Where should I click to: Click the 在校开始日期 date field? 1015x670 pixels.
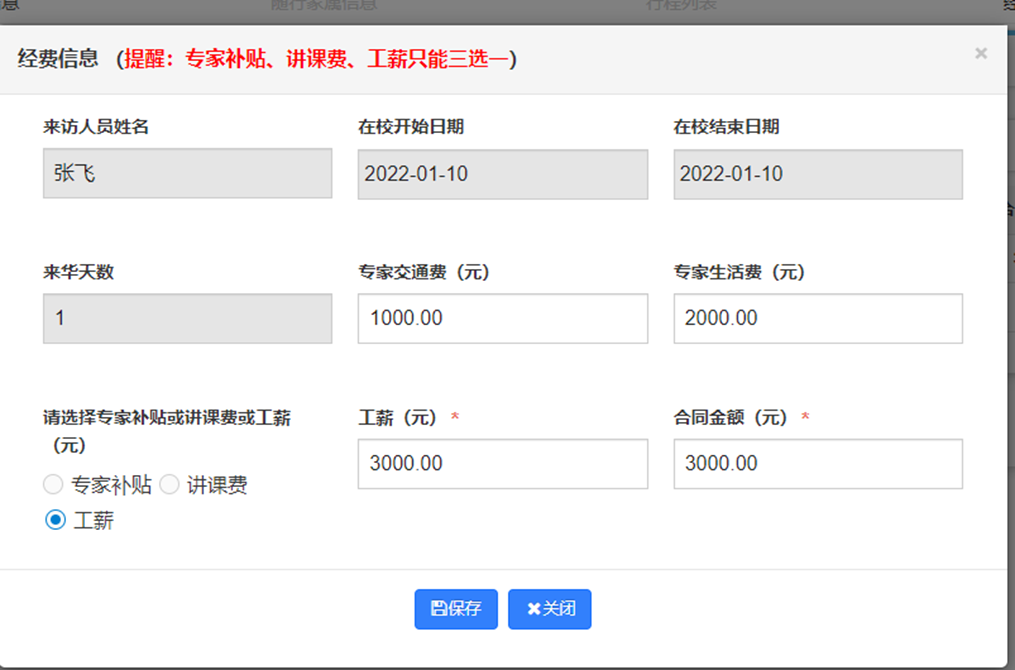coord(502,174)
